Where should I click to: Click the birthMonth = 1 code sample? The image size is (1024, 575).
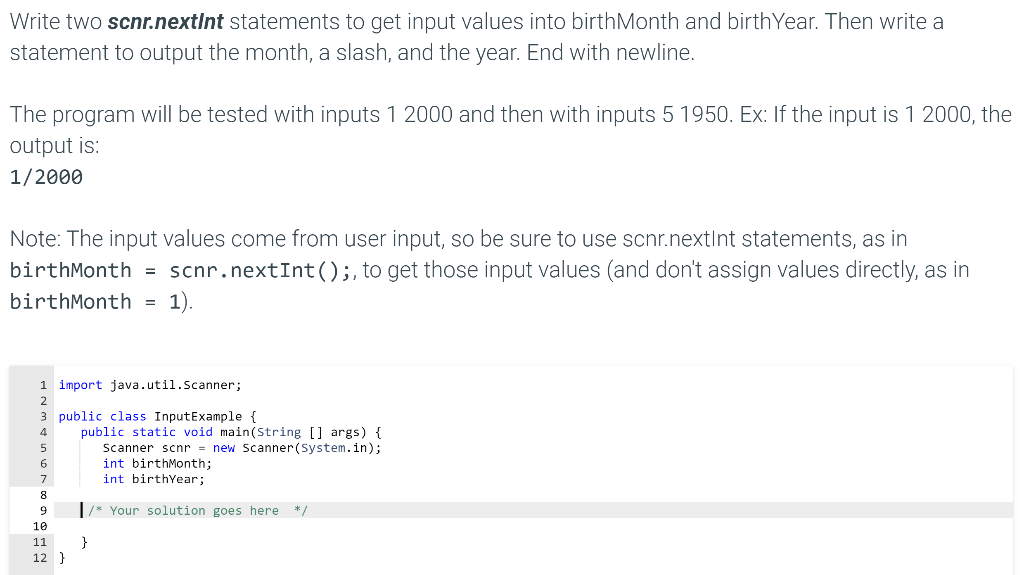tap(95, 301)
